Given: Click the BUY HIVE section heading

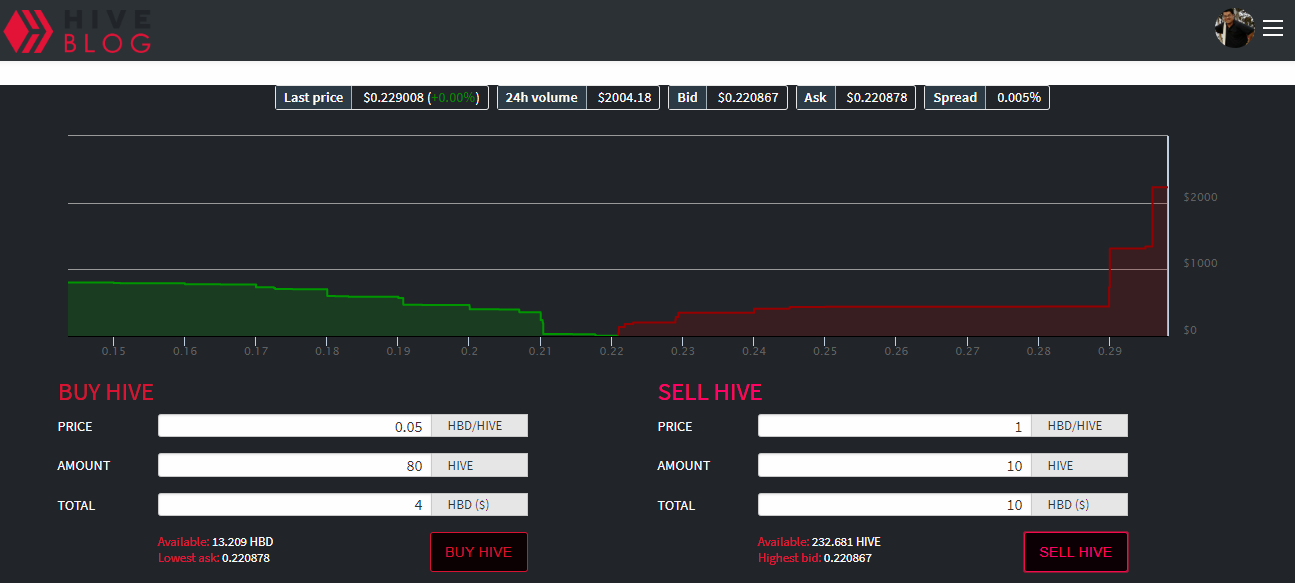Looking at the screenshot, I should (106, 392).
